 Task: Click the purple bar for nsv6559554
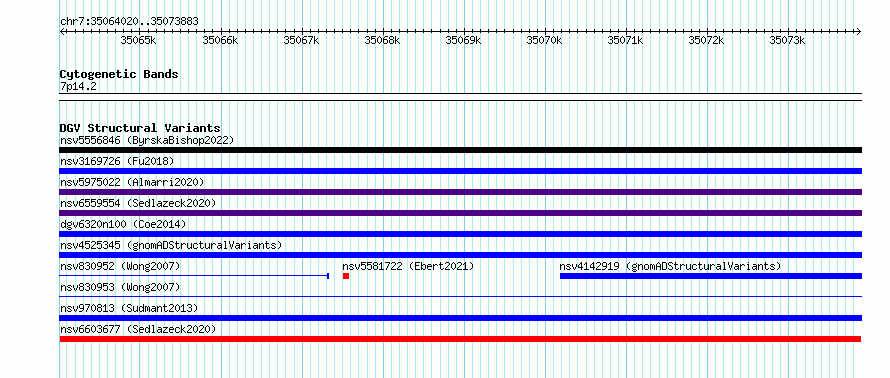460,213
